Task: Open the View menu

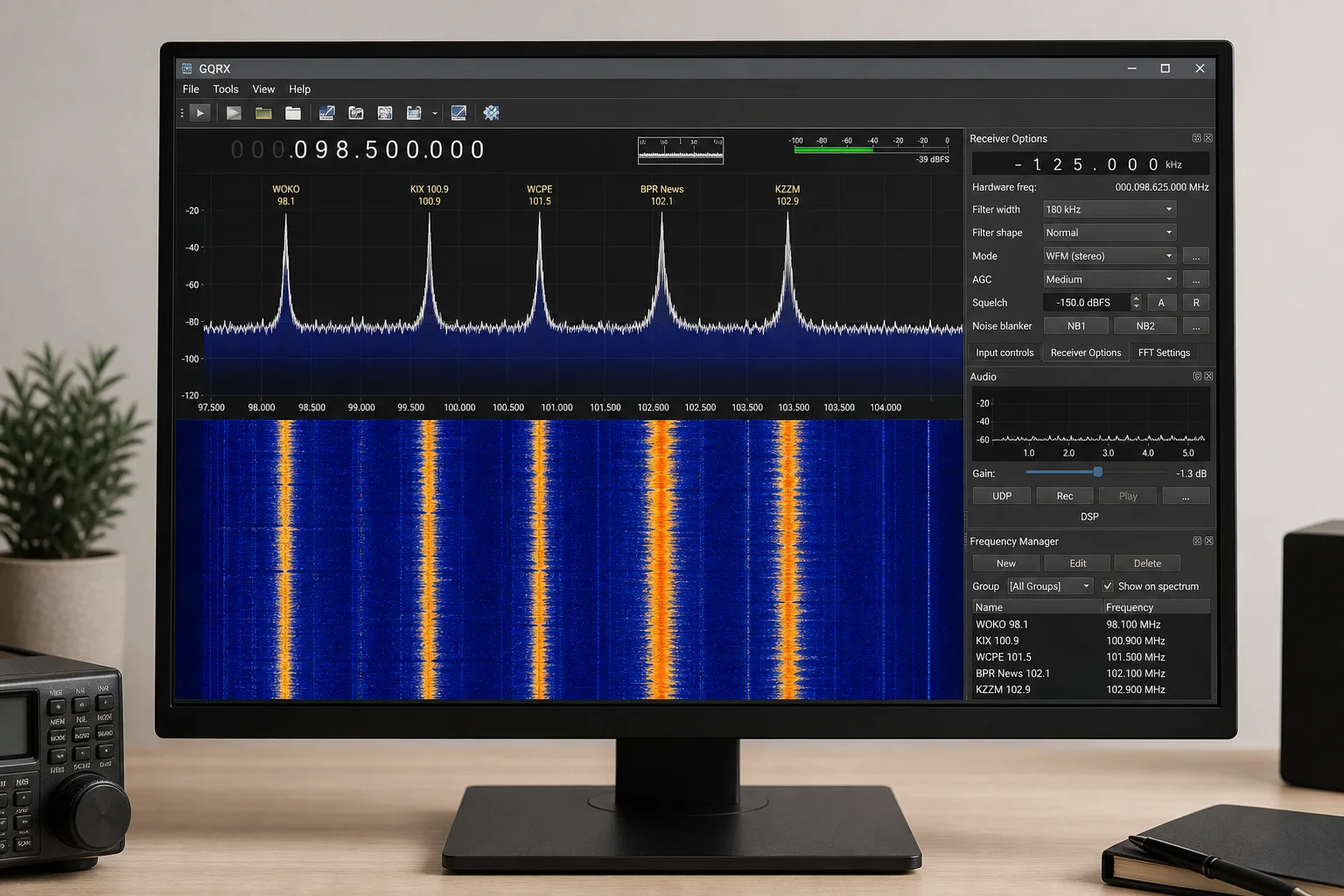Action: pos(263,89)
